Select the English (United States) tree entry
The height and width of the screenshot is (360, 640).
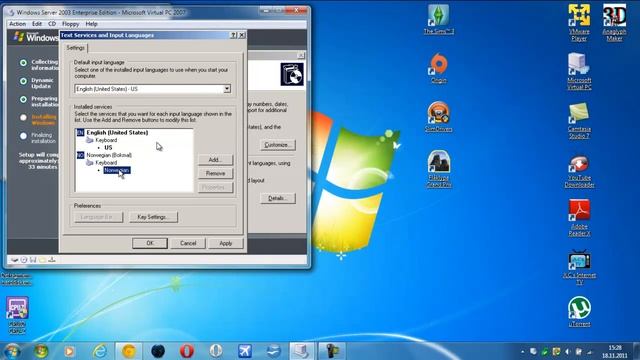tap(117, 132)
